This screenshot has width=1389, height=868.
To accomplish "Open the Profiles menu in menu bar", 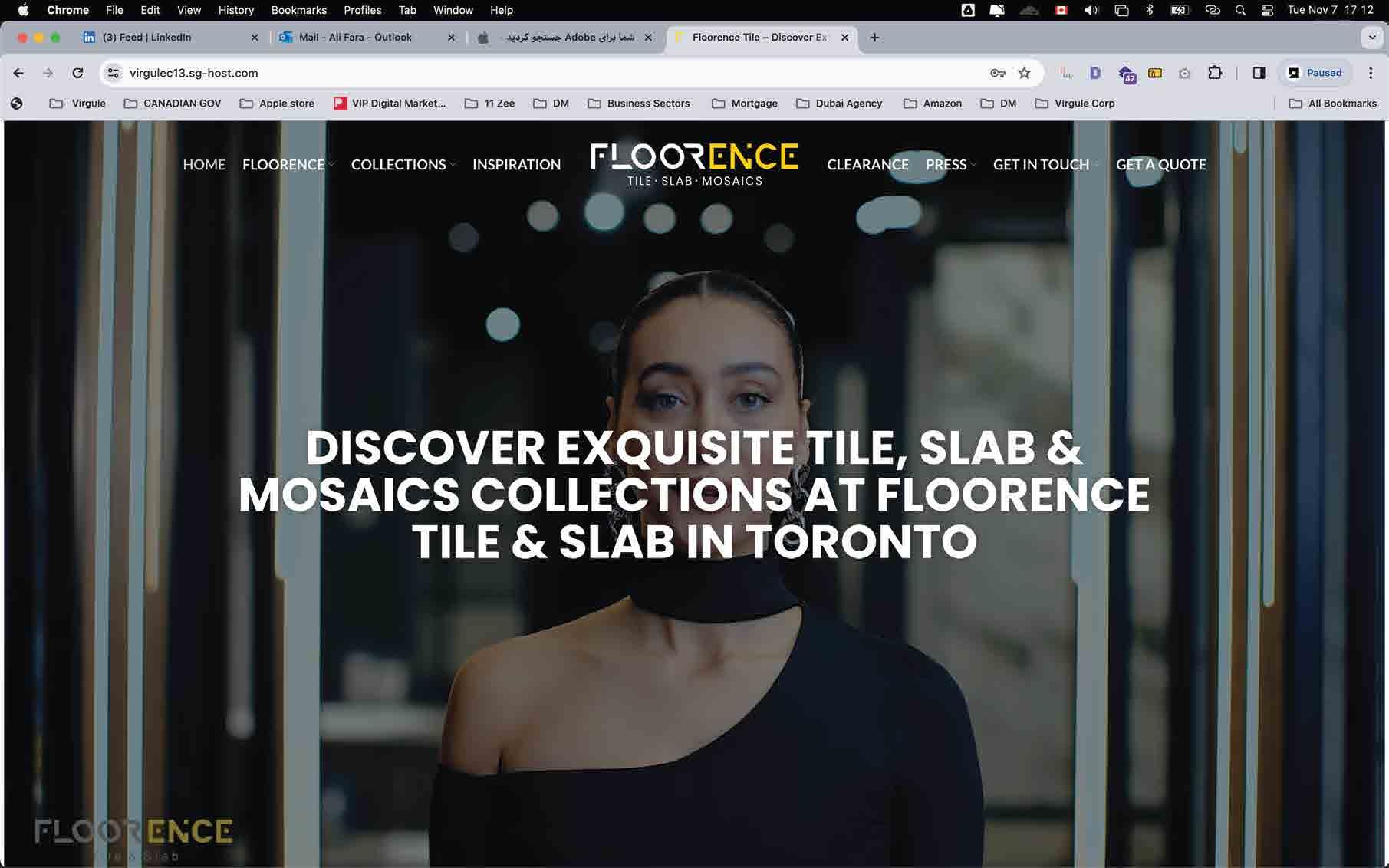I will 363,10.
